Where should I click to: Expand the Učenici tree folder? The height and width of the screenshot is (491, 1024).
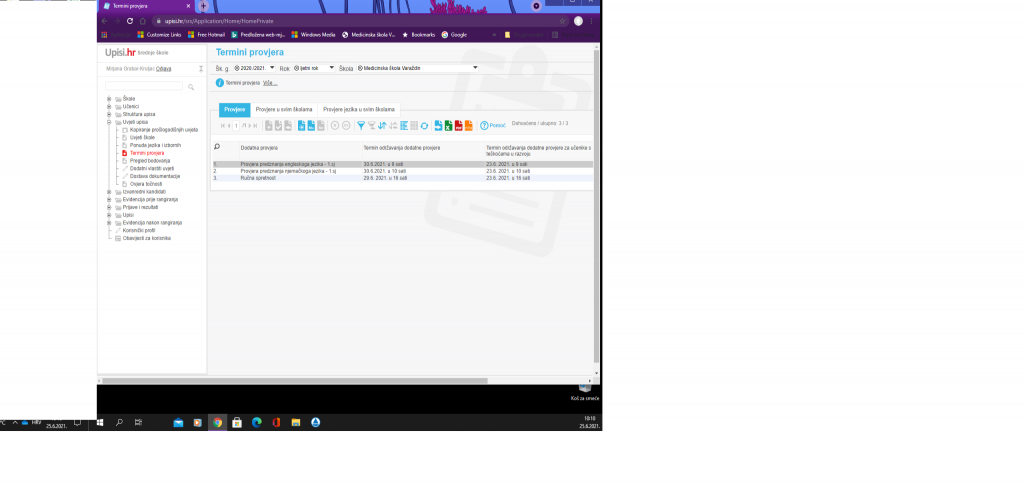pyautogui.click(x=109, y=106)
